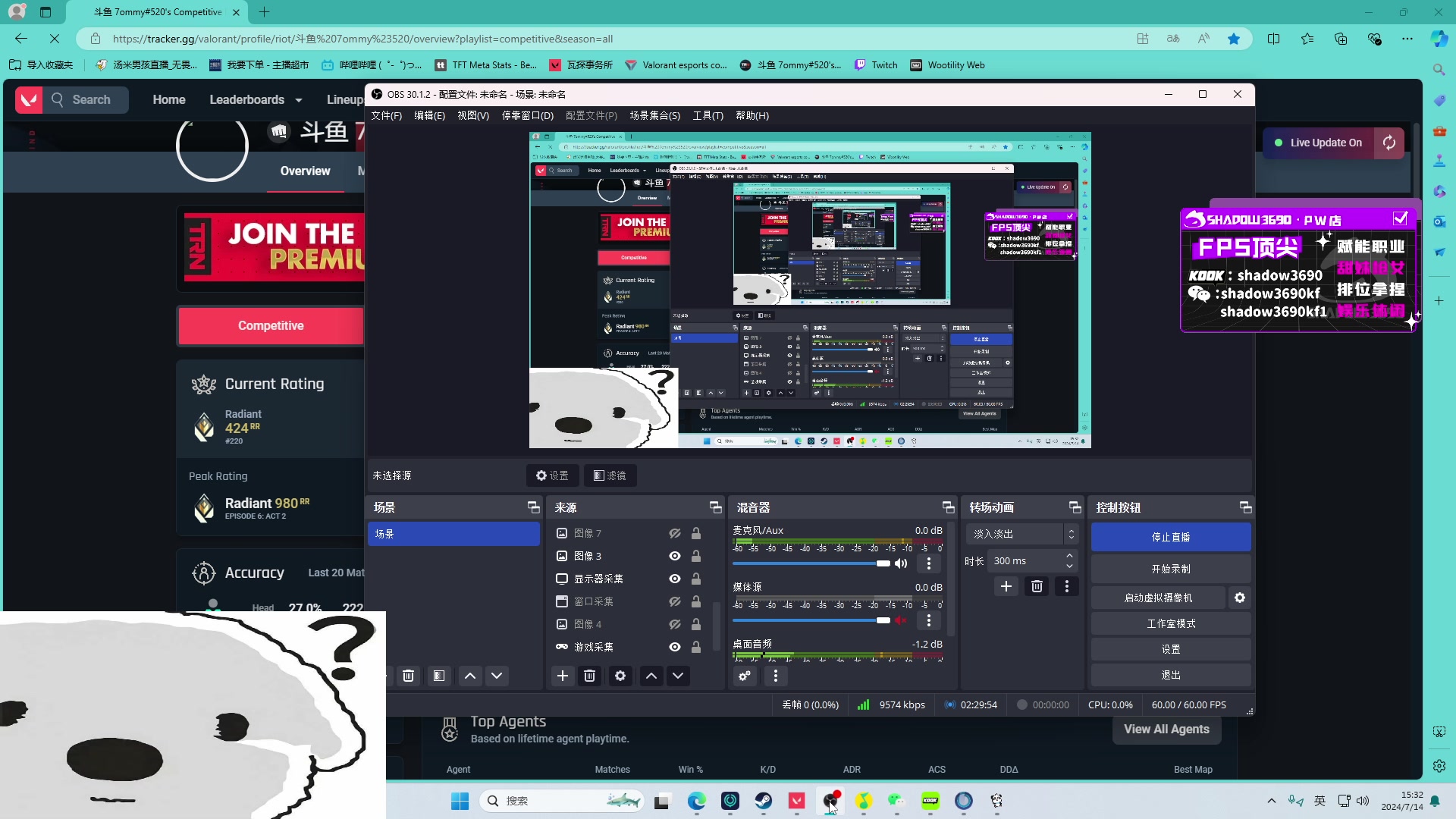Adjust 麦克风/Aux volume slider
The image size is (1456, 819).
pos(811,563)
